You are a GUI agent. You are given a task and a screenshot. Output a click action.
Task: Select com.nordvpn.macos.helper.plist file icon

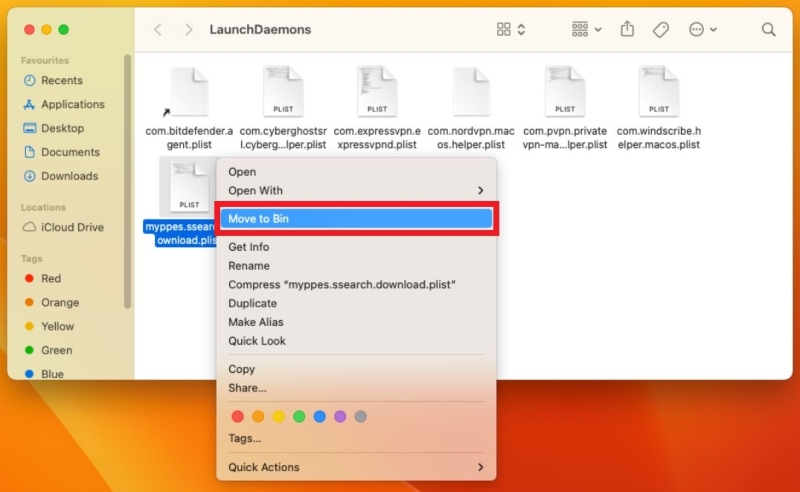[471, 92]
